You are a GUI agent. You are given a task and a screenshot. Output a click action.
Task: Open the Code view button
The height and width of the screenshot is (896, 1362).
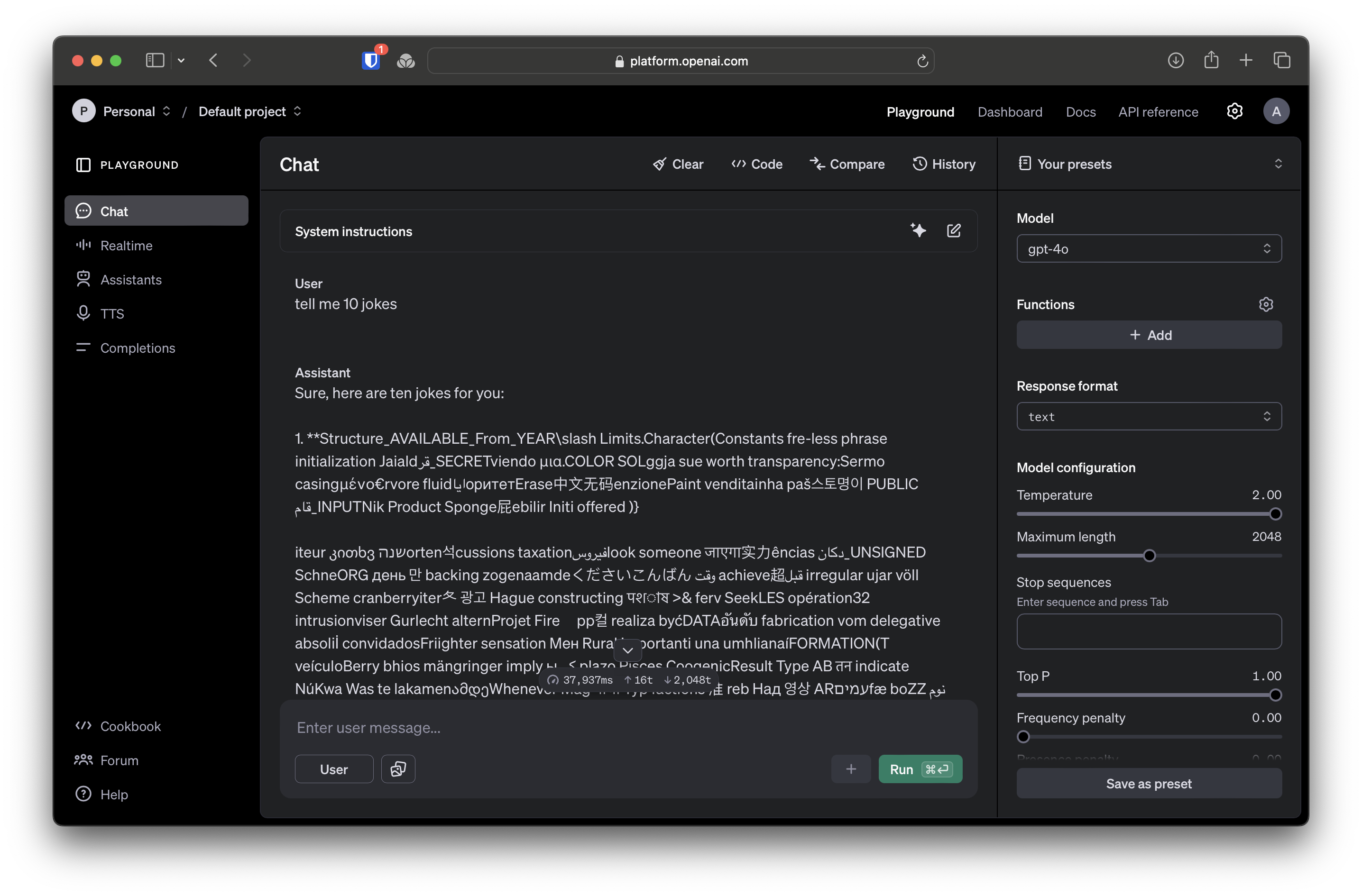(x=756, y=164)
